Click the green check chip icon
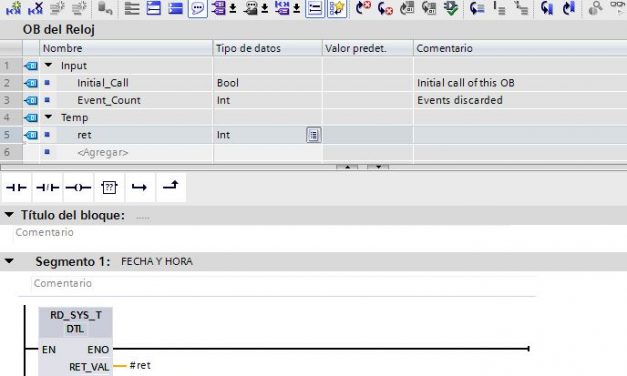 pyautogui.click(x=451, y=8)
